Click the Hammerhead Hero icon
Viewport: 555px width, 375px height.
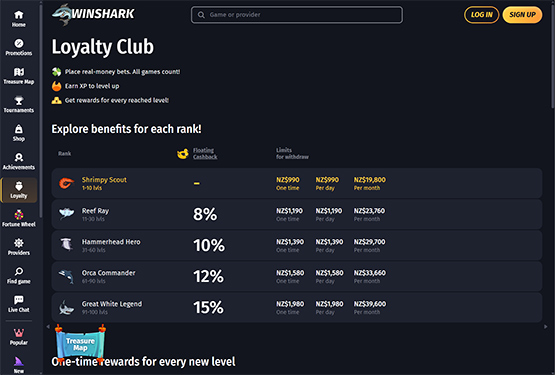point(67,245)
